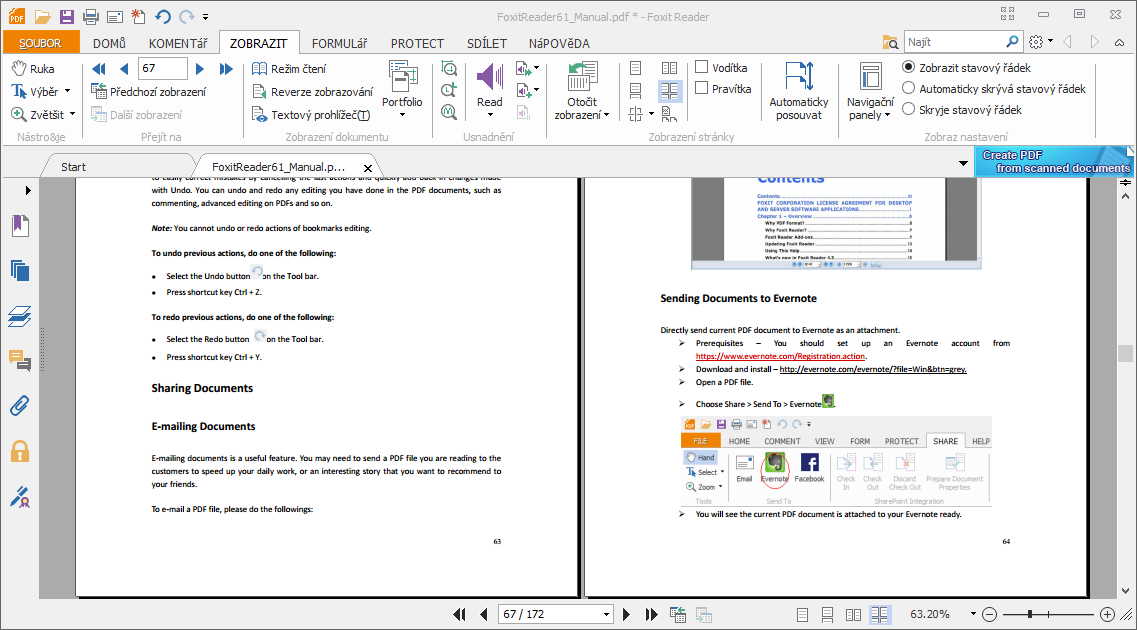Open the Read aloud dropdown
The image size is (1137, 630).
(490, 115)
